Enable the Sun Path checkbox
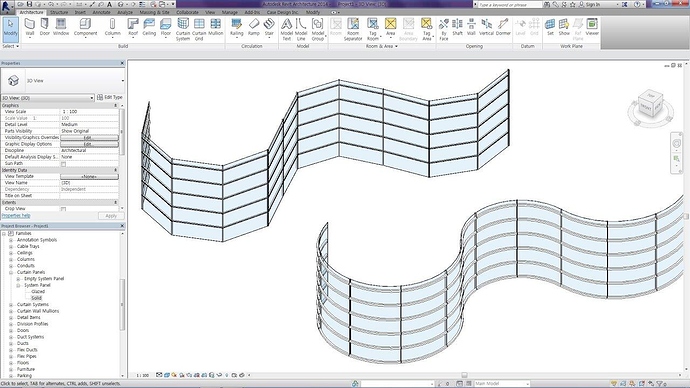Image resolution: width=690 pixels, height=388 pixels. click(x=63, y=164)
